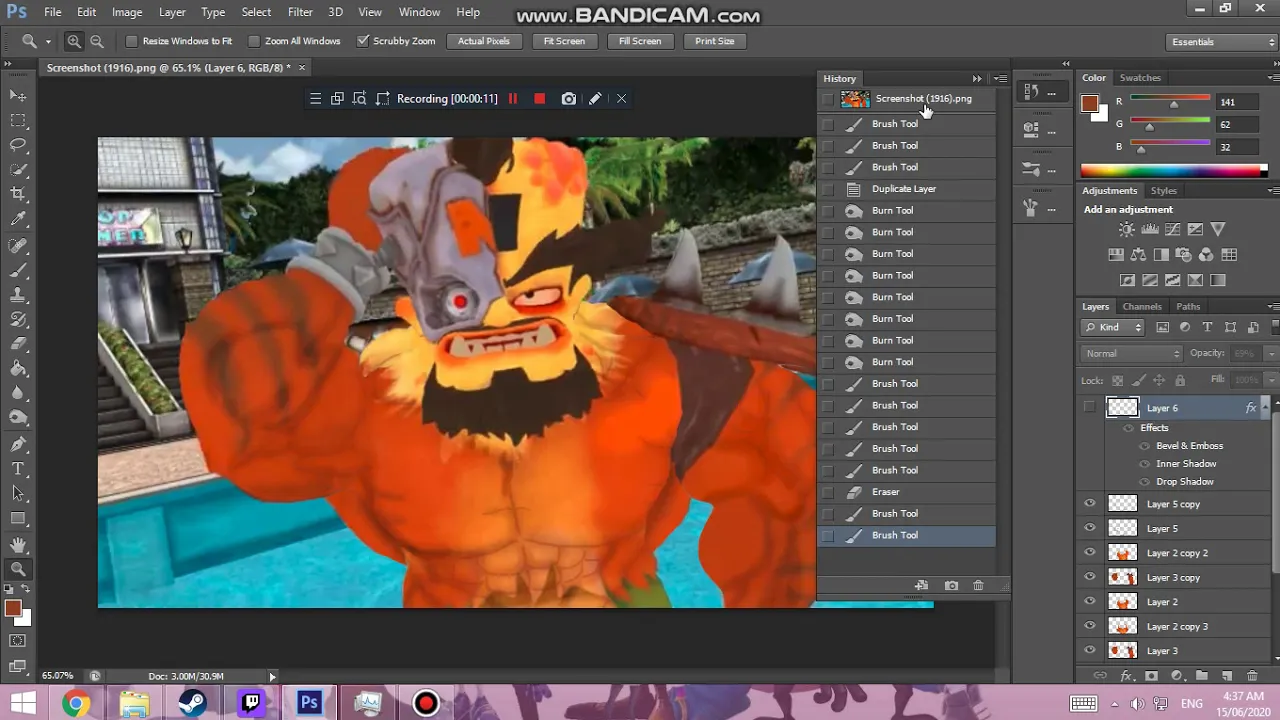Open the Essentials workspace dropdown

1222,42
